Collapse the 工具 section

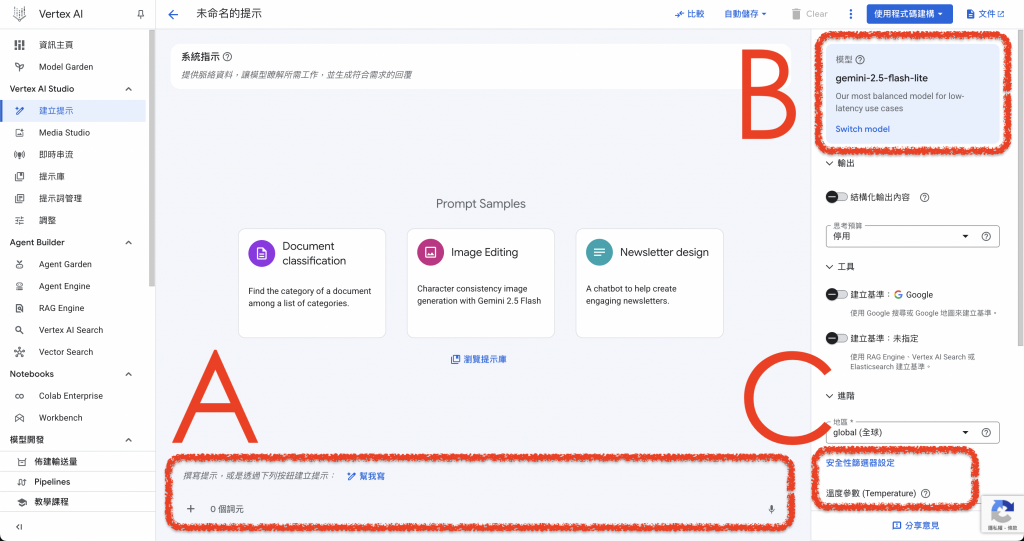[830, 267]
